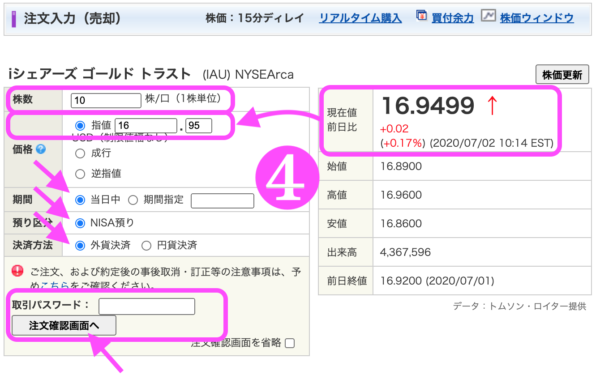The height and width of the screenshot is (383, 600).
Task: Open the リアルタイム購入 link
Action: click(360, 18)
